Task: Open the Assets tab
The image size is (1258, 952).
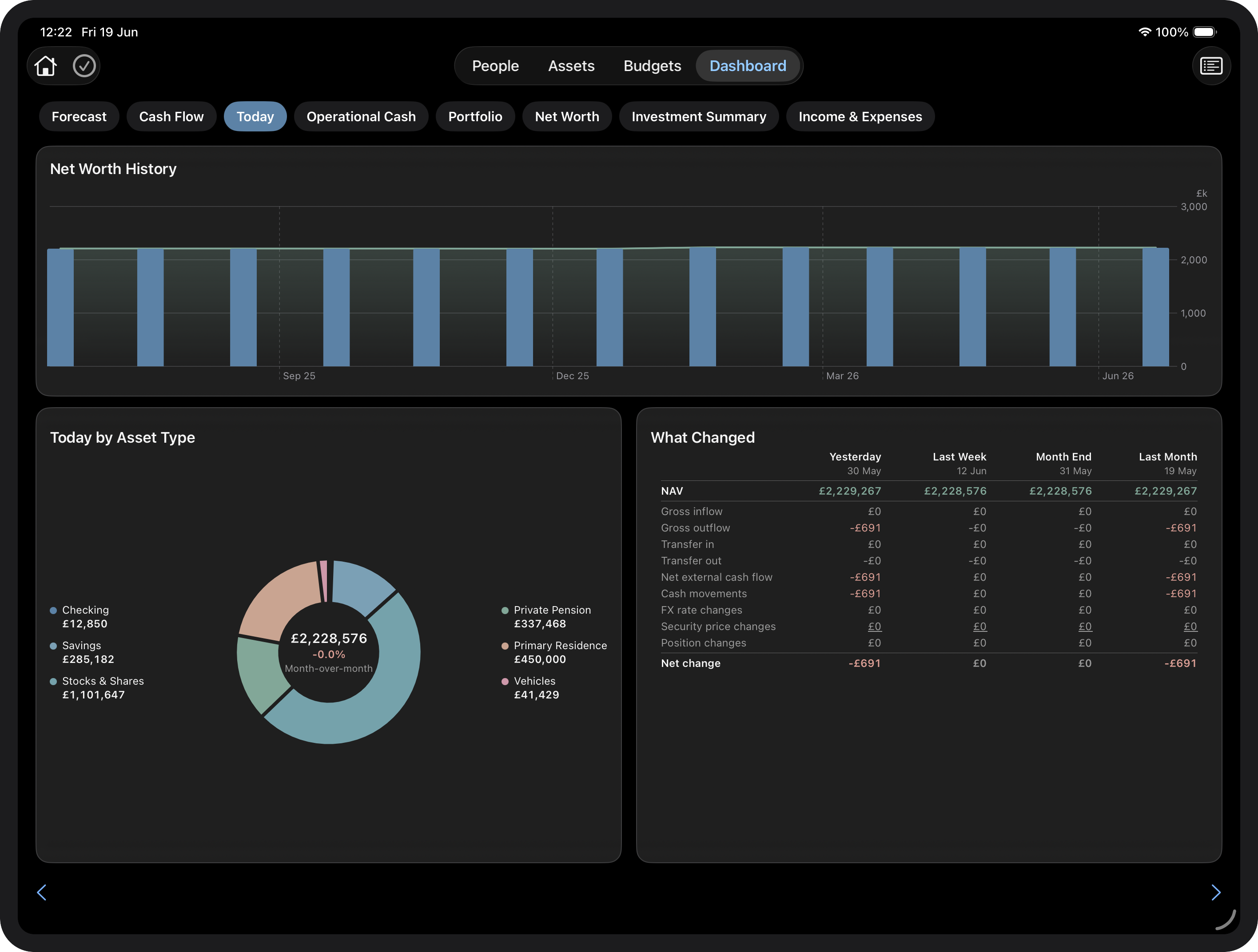Action: 571,66
